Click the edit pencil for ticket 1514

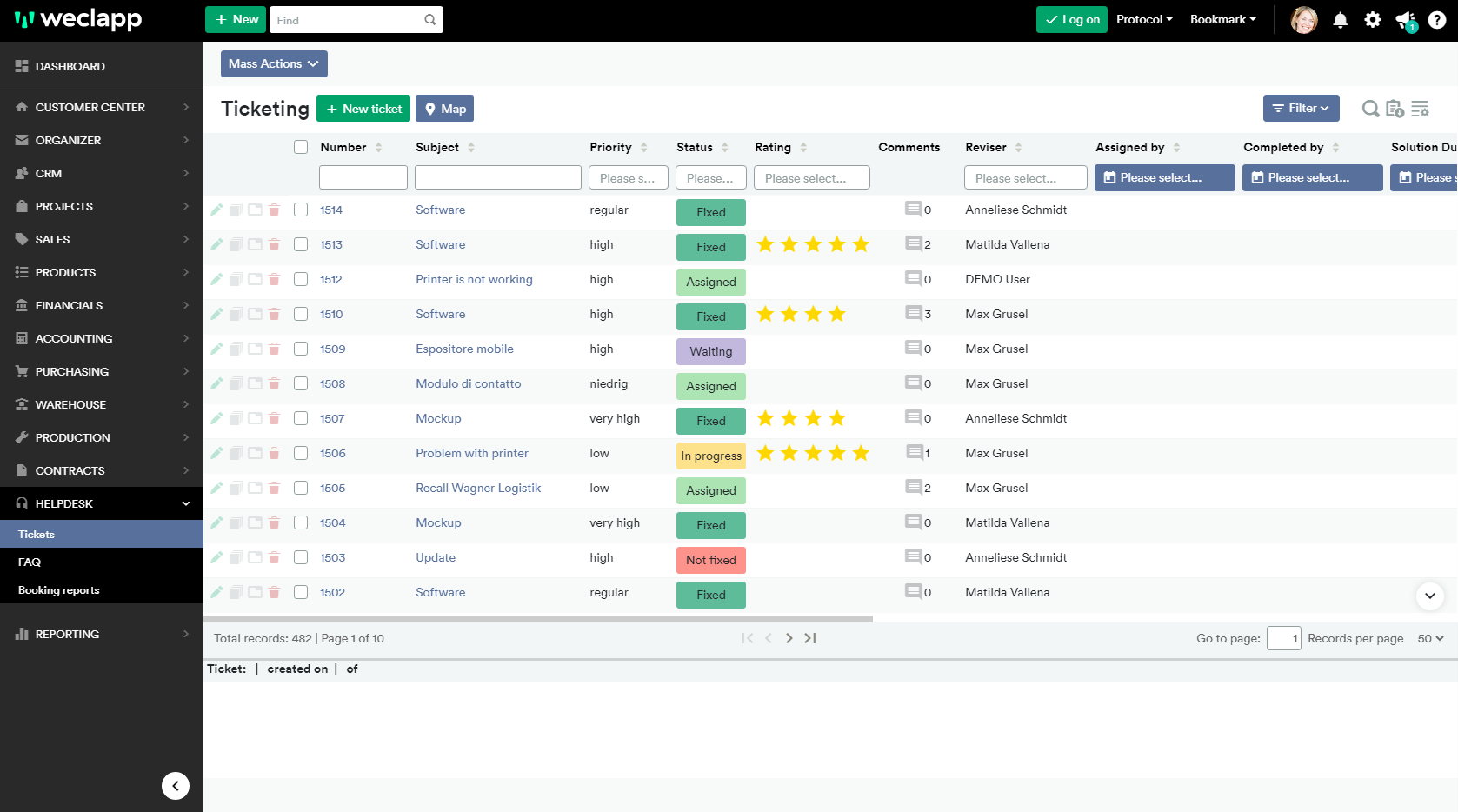[216, 210]
